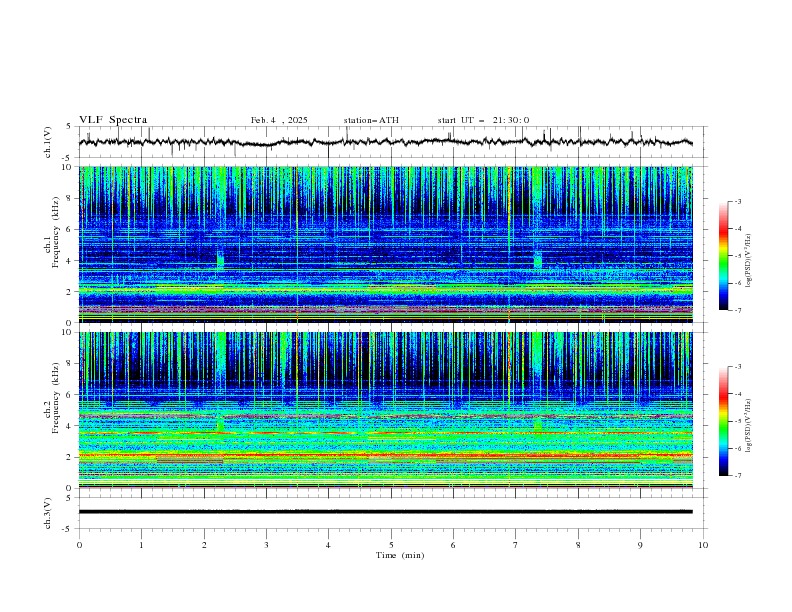Click the '0' tick on time axis
This screenshot has height=612, width=792.
click(79, 545)
